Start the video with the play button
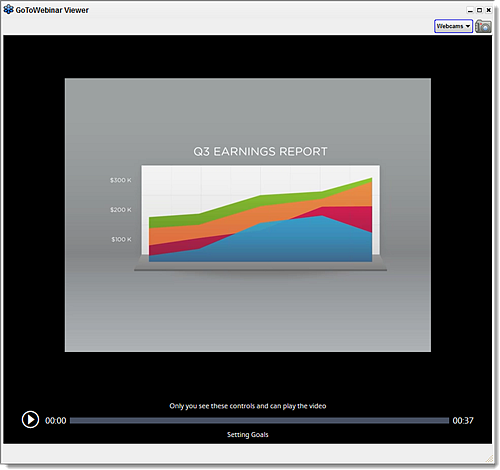 30,420
